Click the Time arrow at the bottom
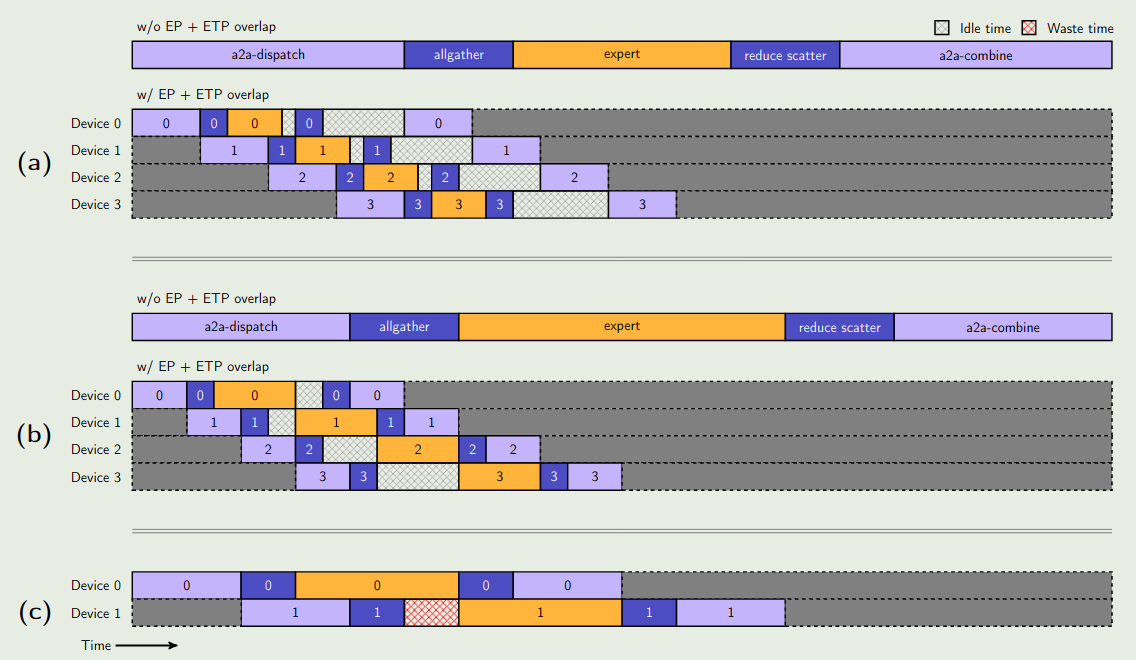Screen dimensions: 1136x660 125,645
